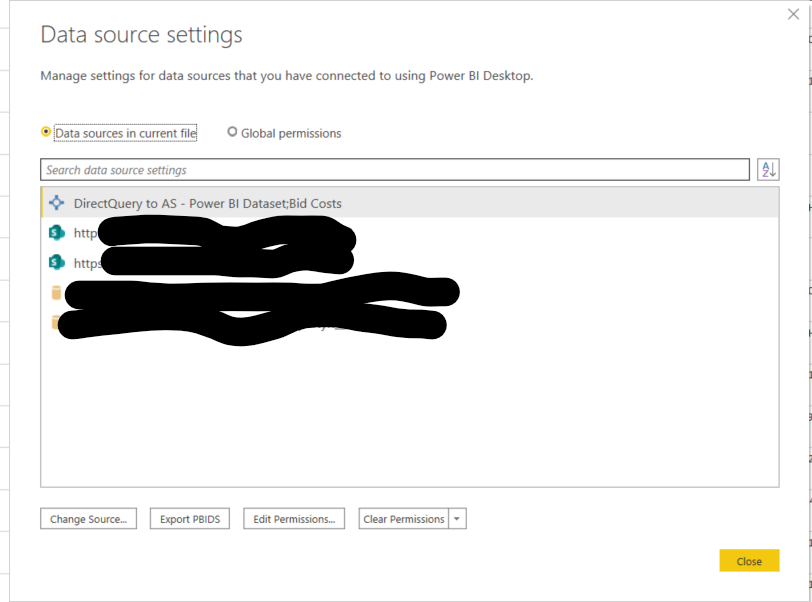Close the dialog with the X icon
Image resolution: width=812 pixels, height=602 pixels.
click(x=793, y=14)
